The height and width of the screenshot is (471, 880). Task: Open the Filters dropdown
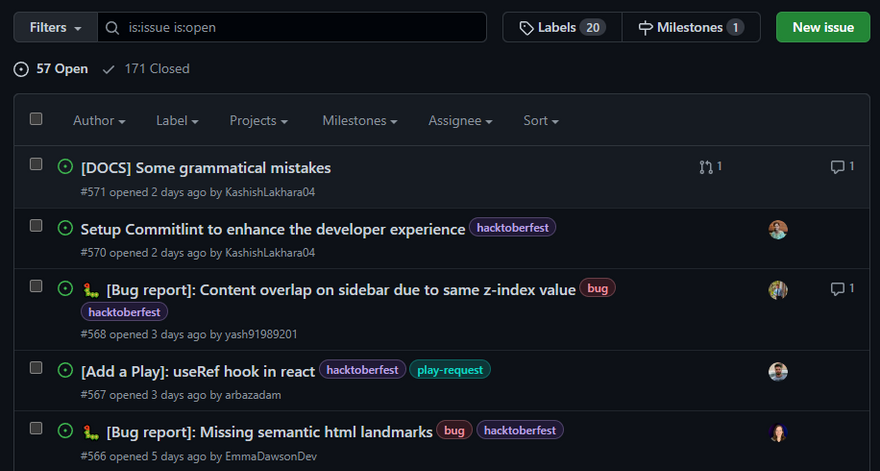pos(55,27)
